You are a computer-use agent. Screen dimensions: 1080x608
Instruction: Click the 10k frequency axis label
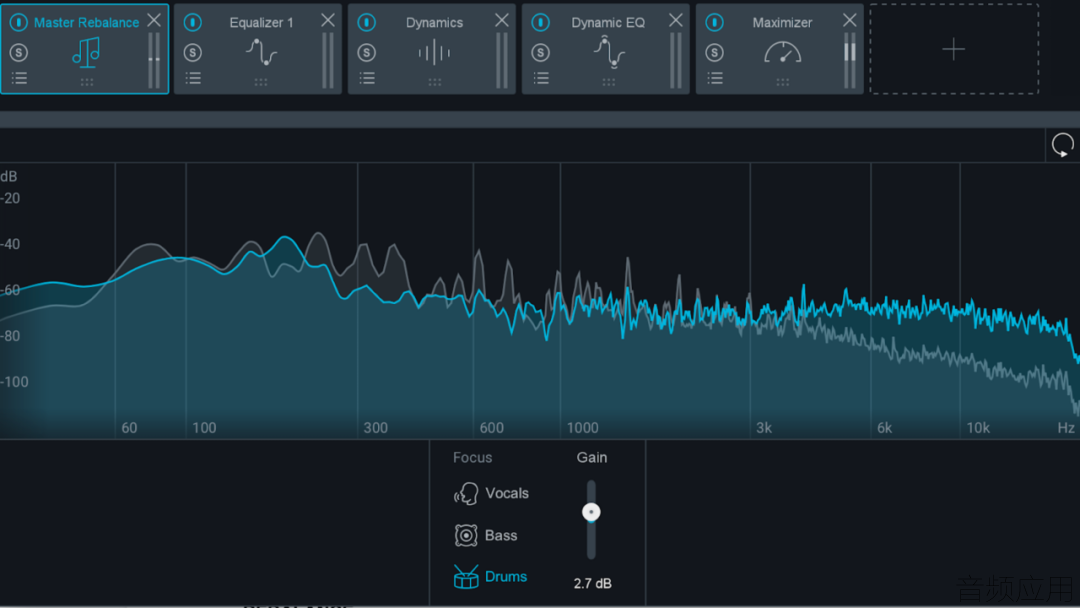tap(977, 428)
